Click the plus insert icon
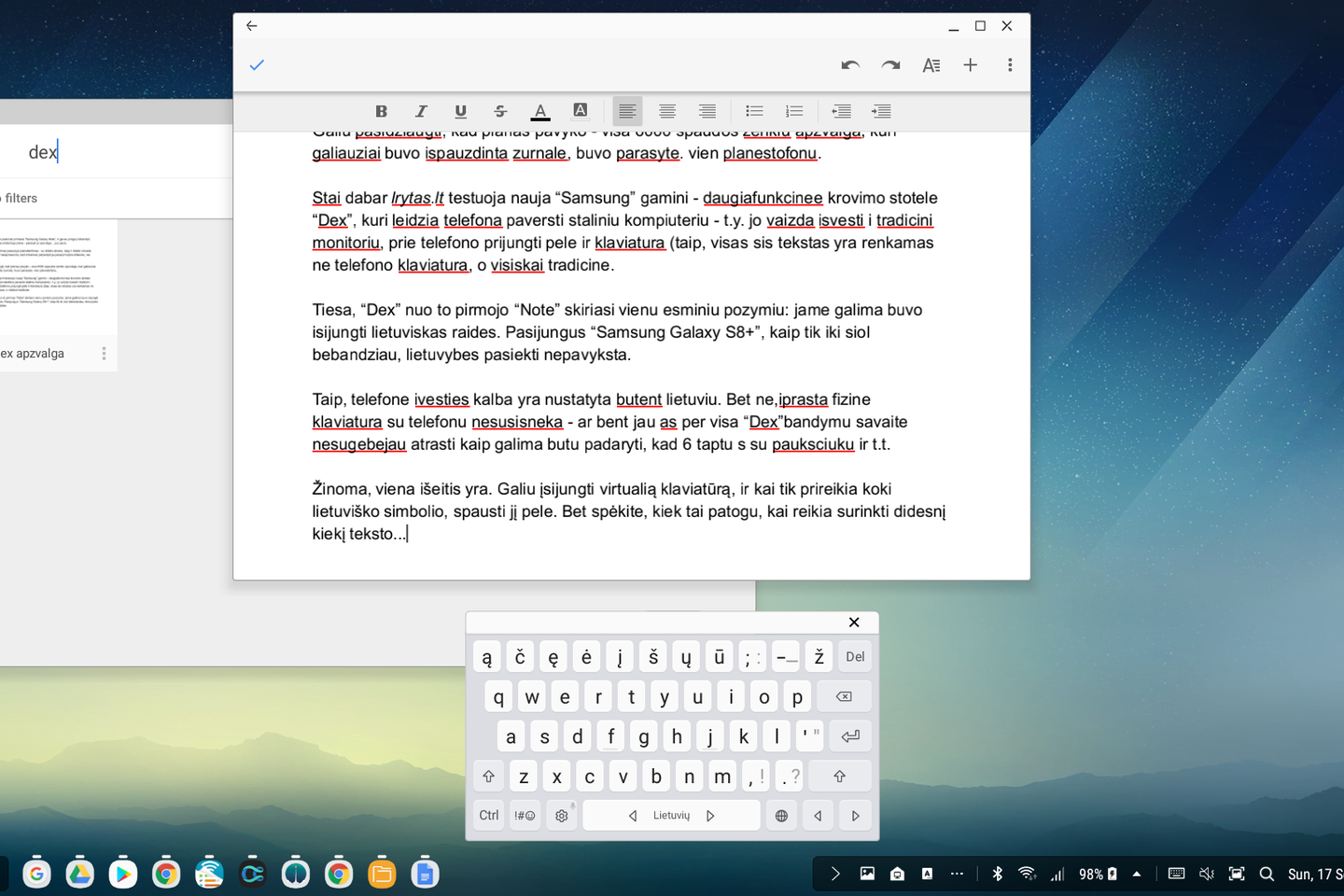This screenshot has height=896, width=1344. pos(971,65)
